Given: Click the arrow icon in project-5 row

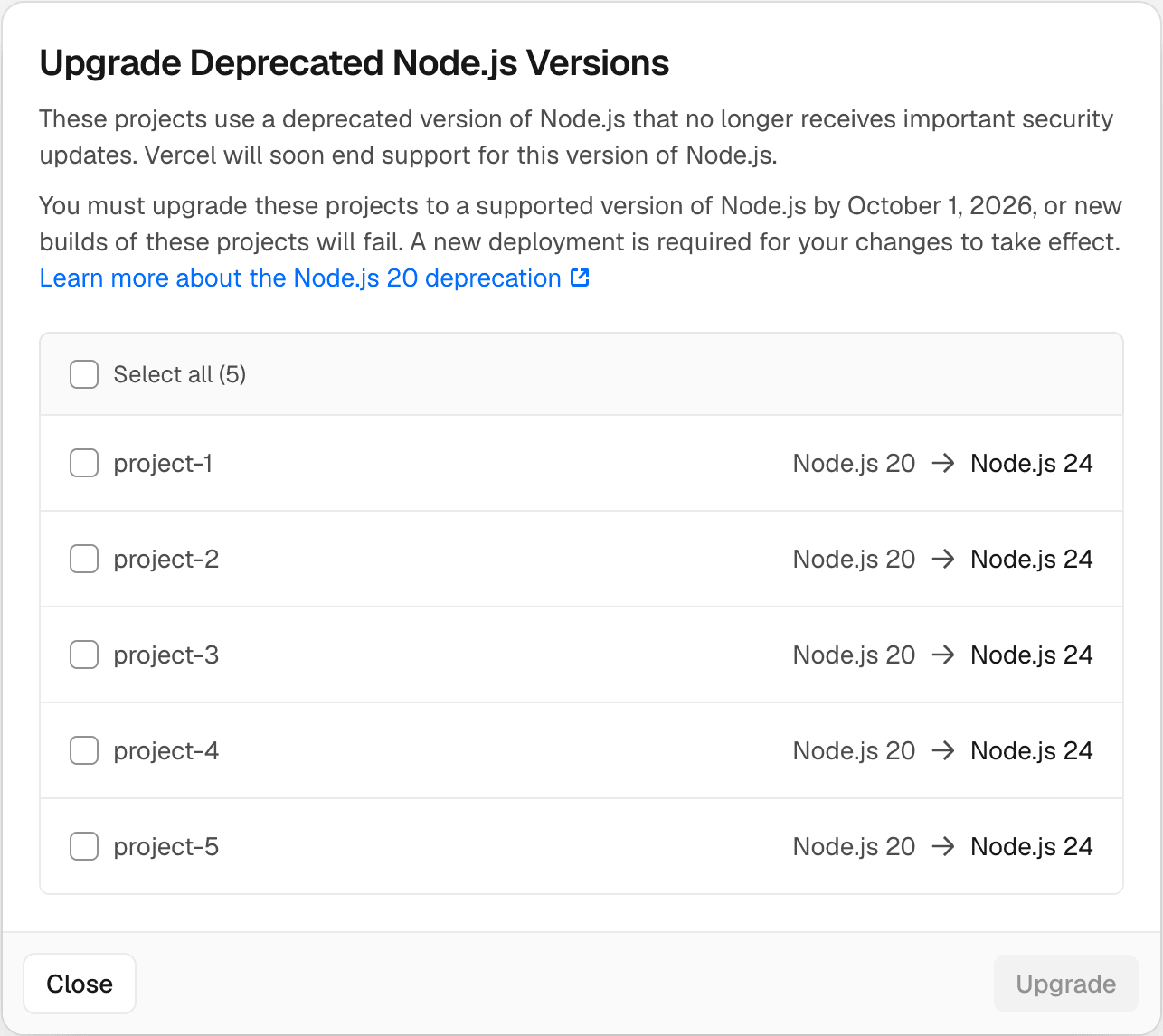Looking at the screenshot, I should coord(943,846).
